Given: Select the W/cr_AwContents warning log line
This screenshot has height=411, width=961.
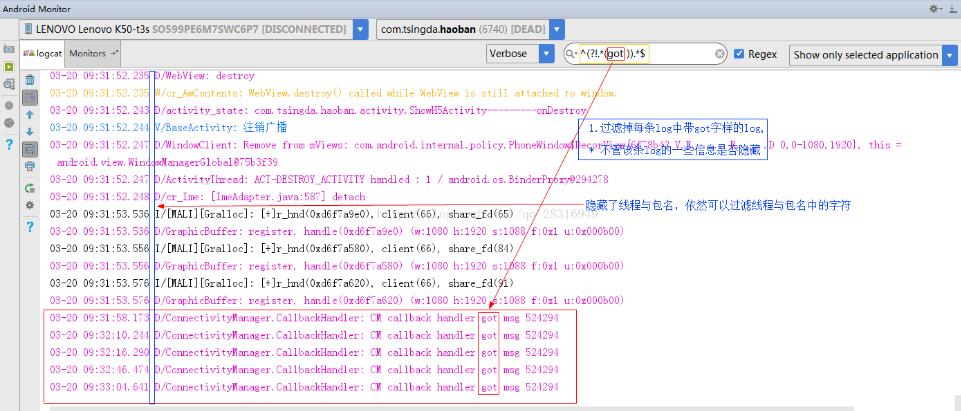Looking at the screenshot, I should [333, 93].
